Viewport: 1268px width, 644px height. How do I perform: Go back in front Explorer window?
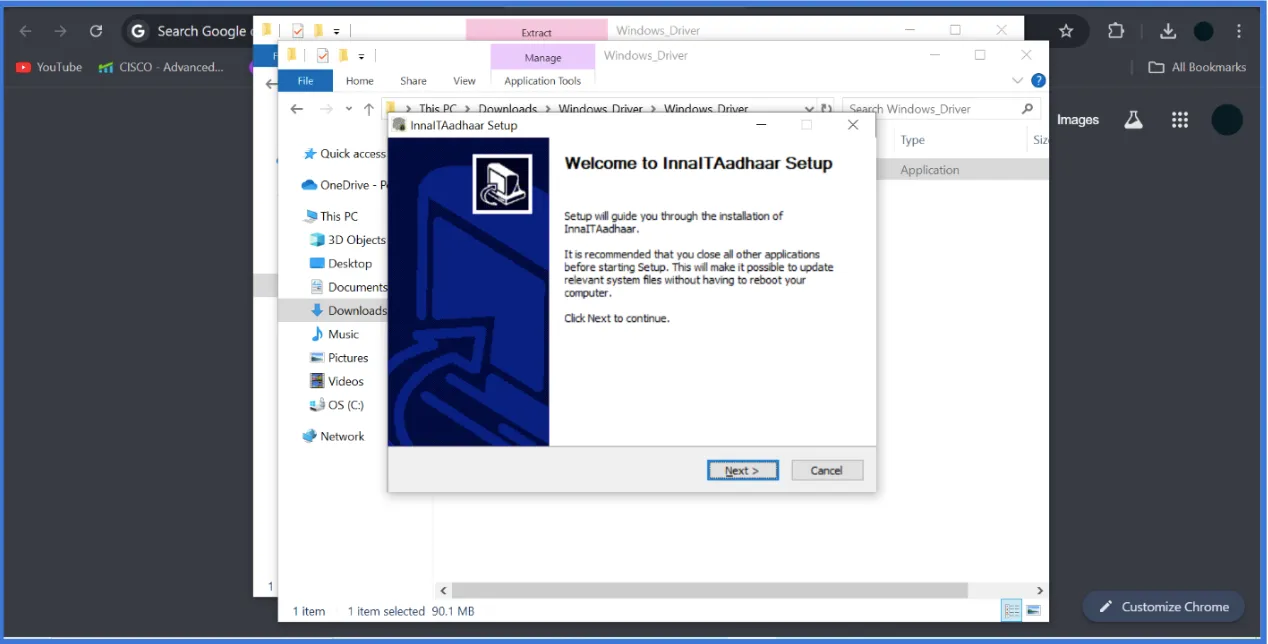click(x=296, y=109)
